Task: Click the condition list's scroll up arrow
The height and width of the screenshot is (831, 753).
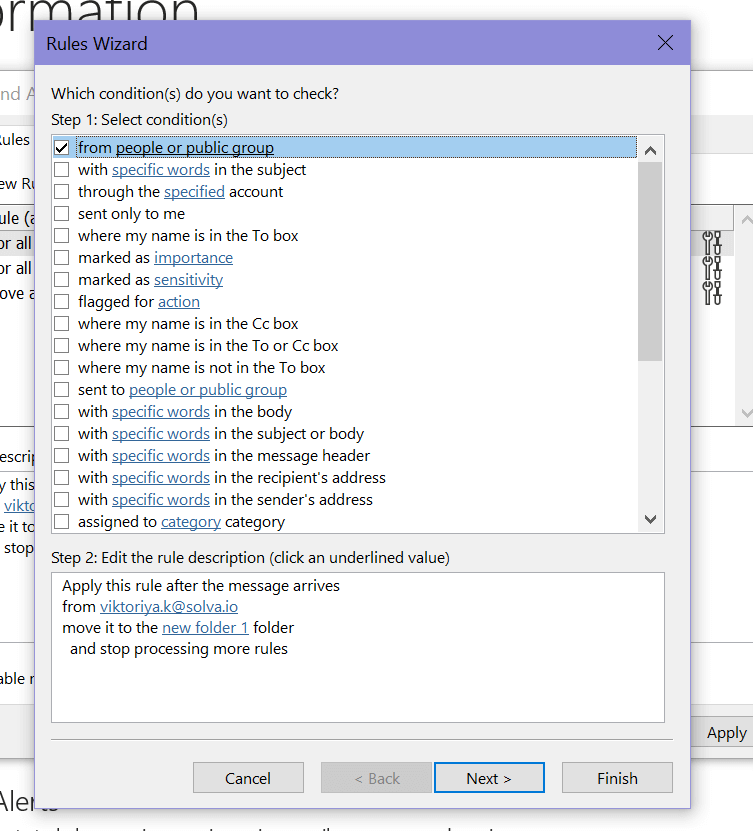Action: (650, 150)
